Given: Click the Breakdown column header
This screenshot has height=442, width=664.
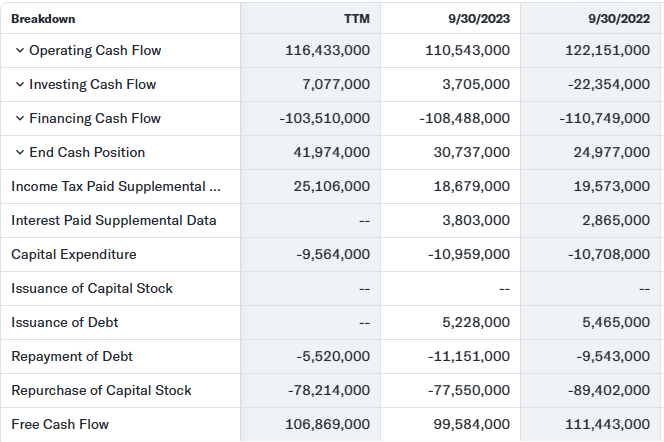Looking at the screenshot, I should point(43,19).
